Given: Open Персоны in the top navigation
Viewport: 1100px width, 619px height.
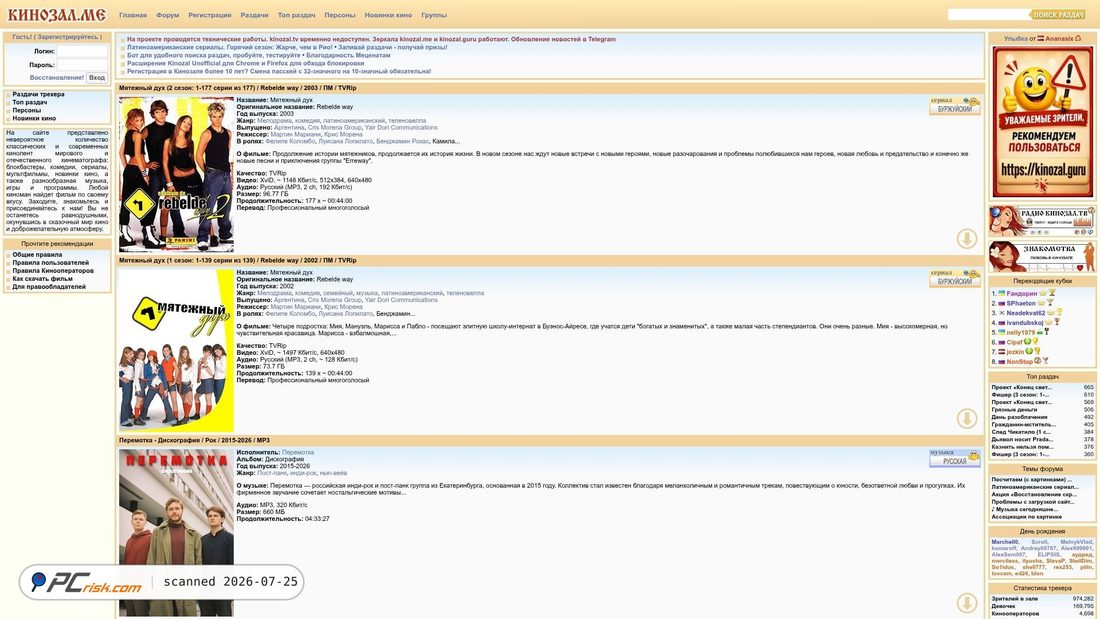Looking at the screenshot, I should tap(340, 15).
